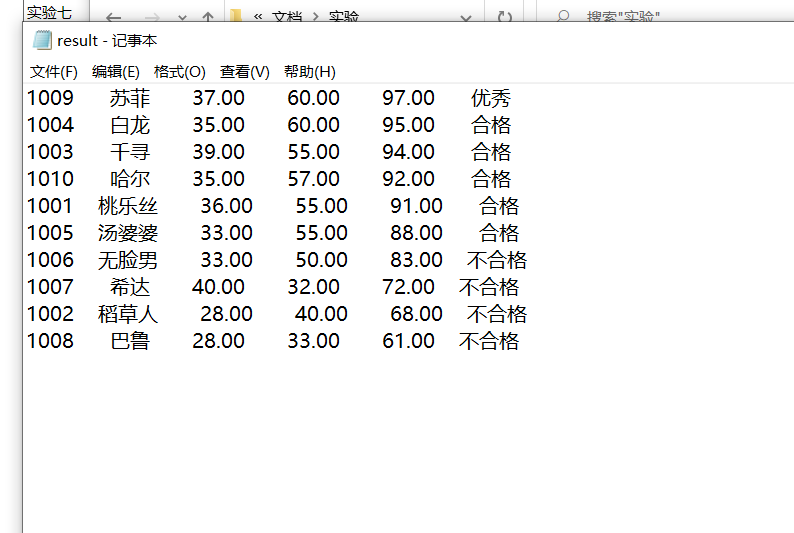The width and height of the screenshot is (794, 533).
Task: Click the total 94.00
Action: [x=408, y=152]
